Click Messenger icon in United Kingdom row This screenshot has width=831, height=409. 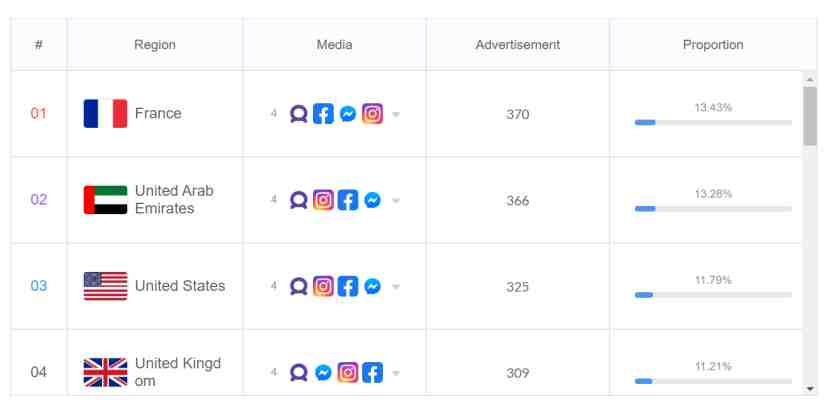pos(323,373)
